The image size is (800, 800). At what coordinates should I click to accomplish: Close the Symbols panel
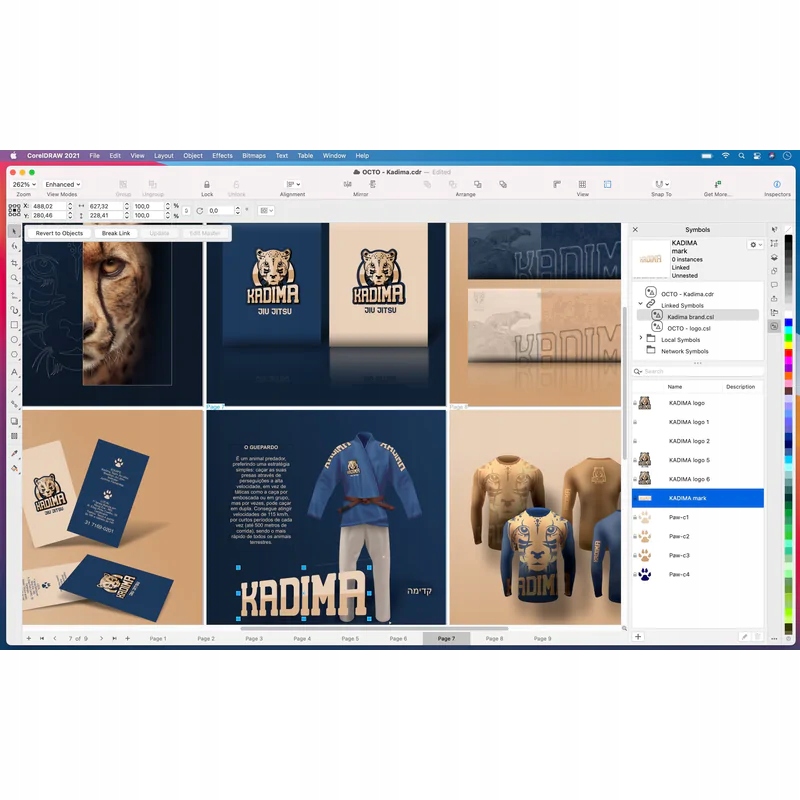tap(635, 230)
